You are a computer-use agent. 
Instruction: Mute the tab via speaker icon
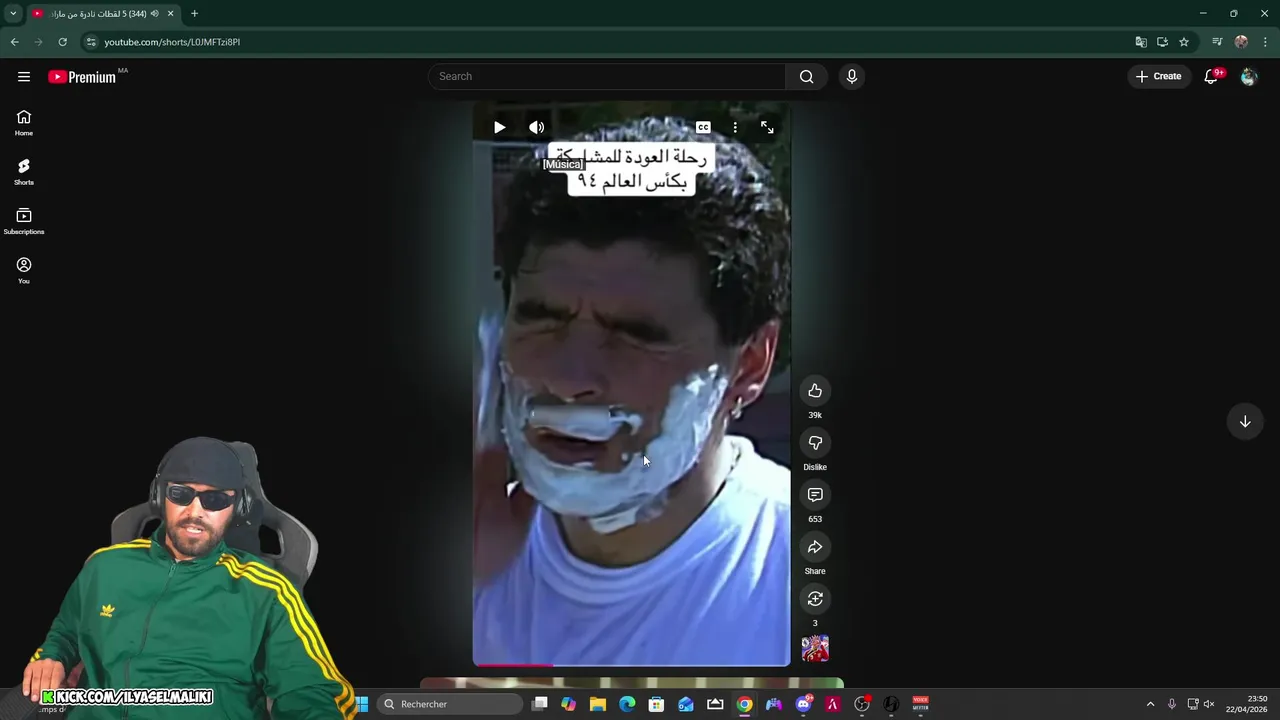(x=154, y=14)
